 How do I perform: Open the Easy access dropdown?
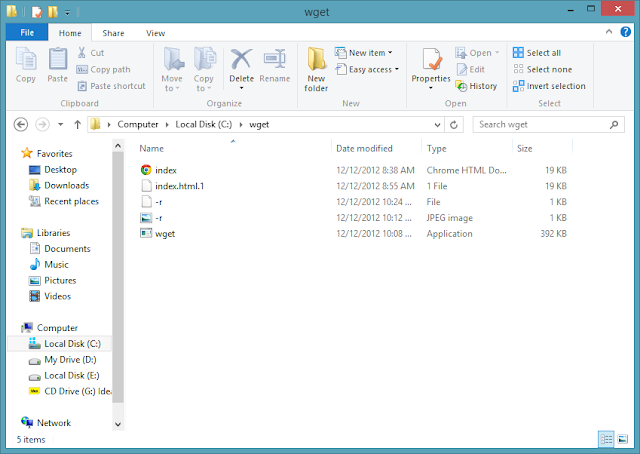[367, 69]
